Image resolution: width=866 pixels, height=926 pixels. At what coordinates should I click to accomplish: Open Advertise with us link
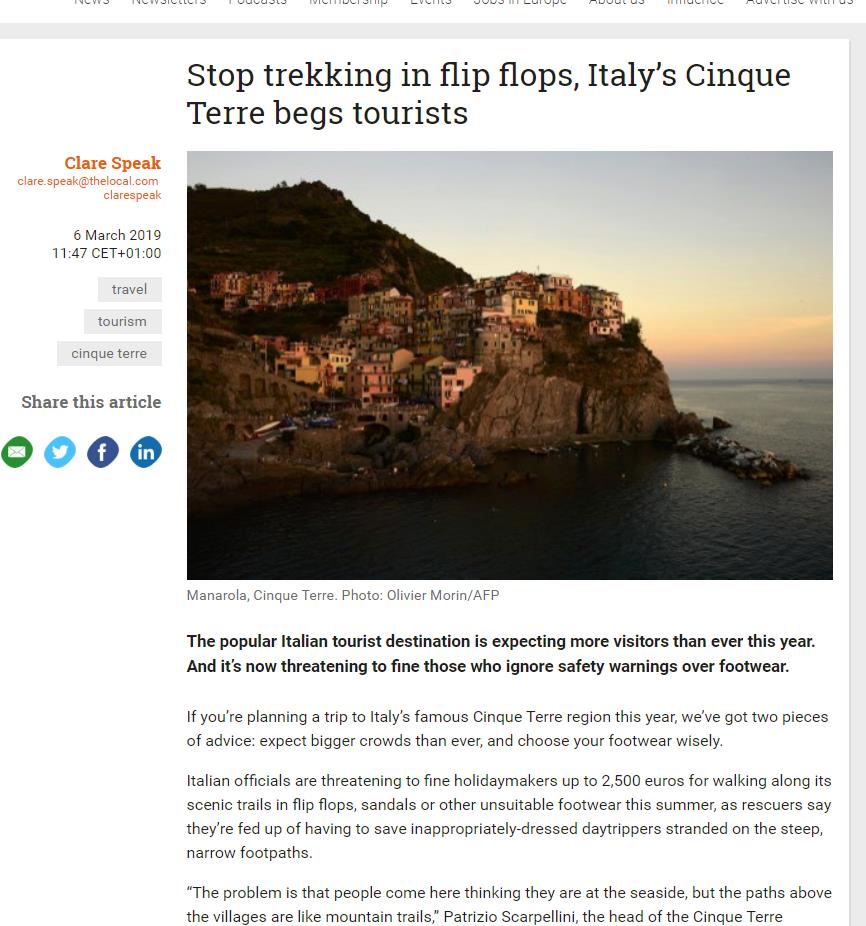pyautogui.click(x=799, y=2)
